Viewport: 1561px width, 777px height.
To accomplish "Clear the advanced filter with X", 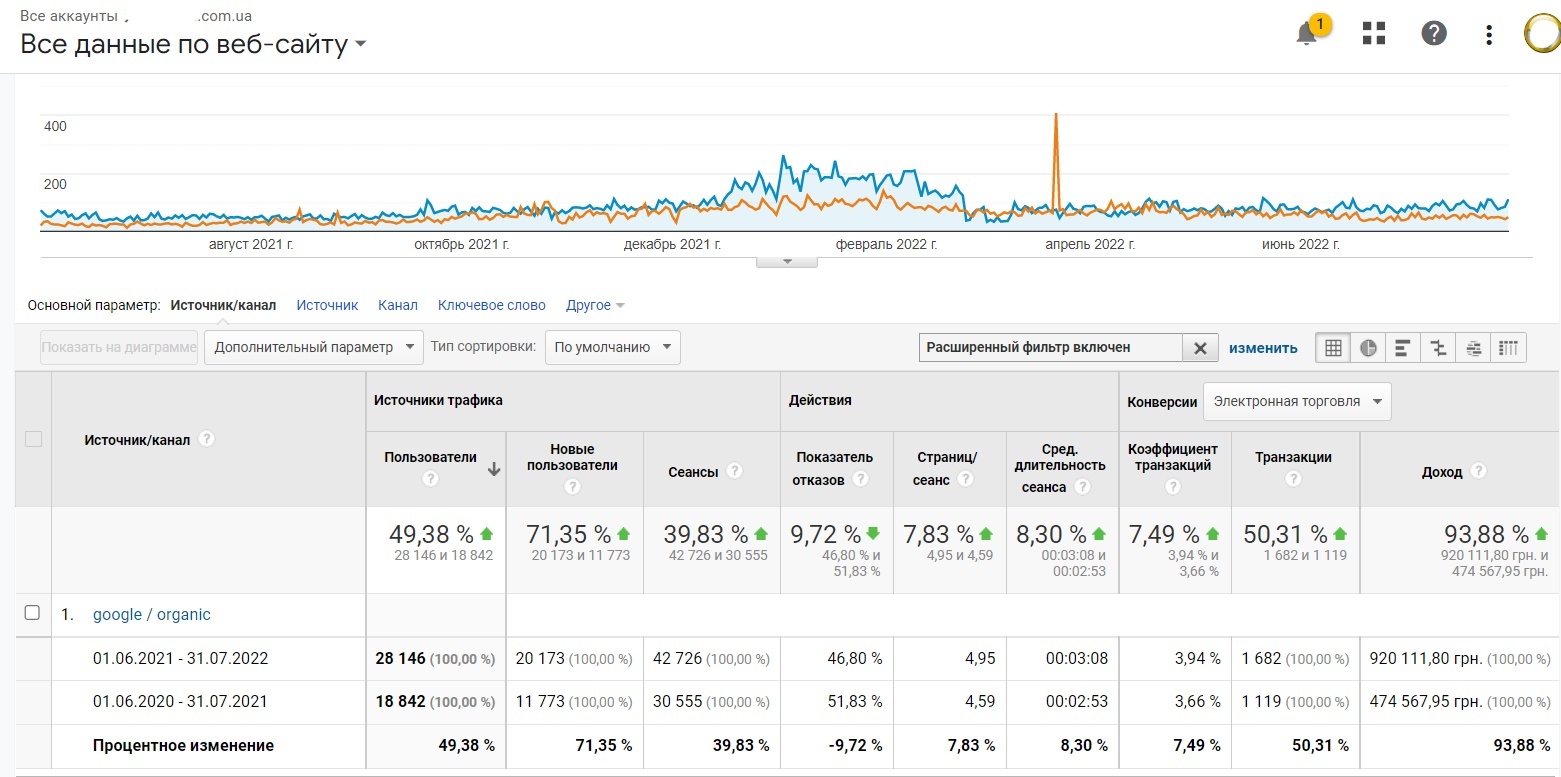I will 1200,348.
